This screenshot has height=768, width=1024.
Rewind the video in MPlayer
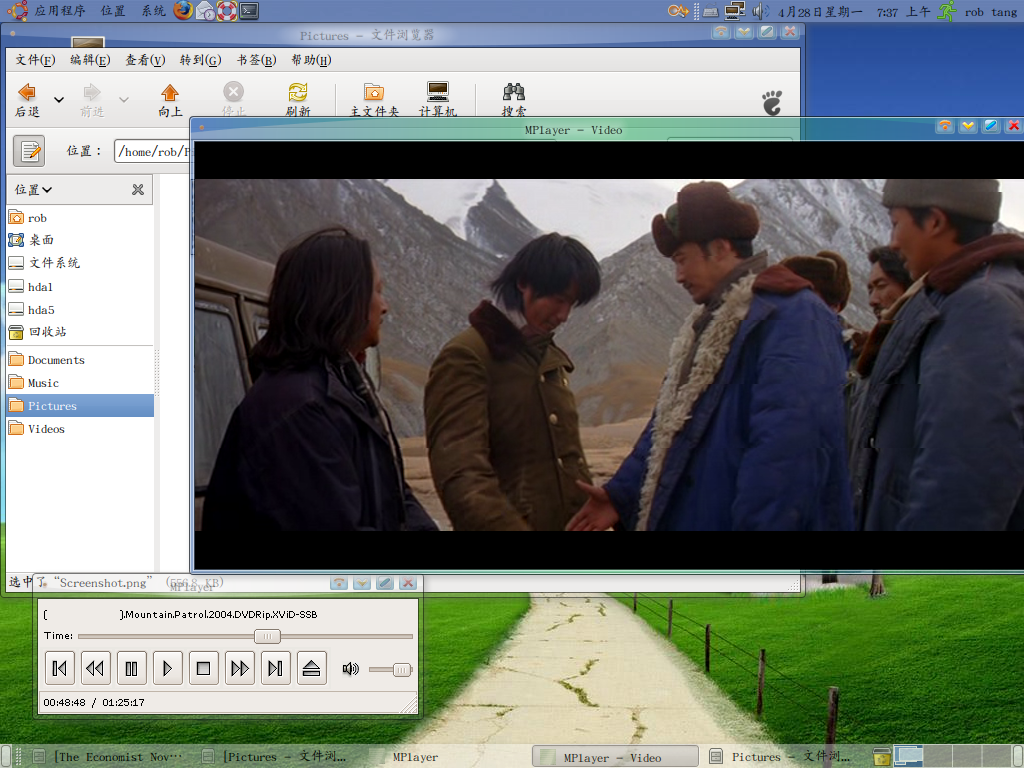pyautogui.click(x=95, y=668)
